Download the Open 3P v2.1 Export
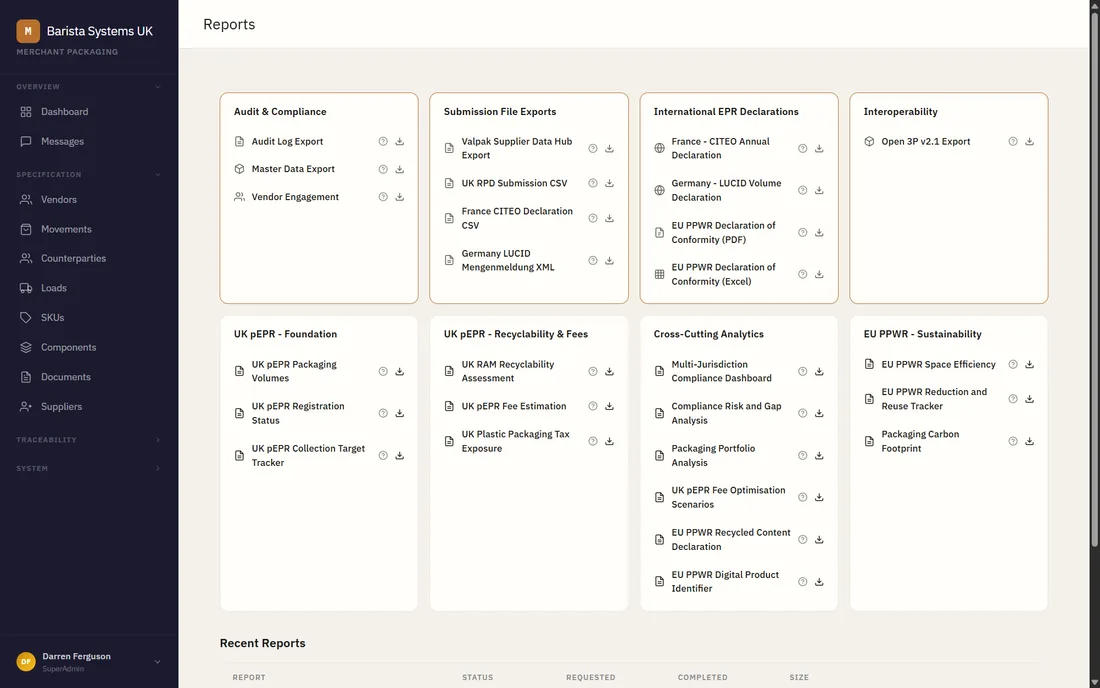Image resolution: width=1100 pixels, height=688 pixels. pyautogui.click(x=1029, y=141)
